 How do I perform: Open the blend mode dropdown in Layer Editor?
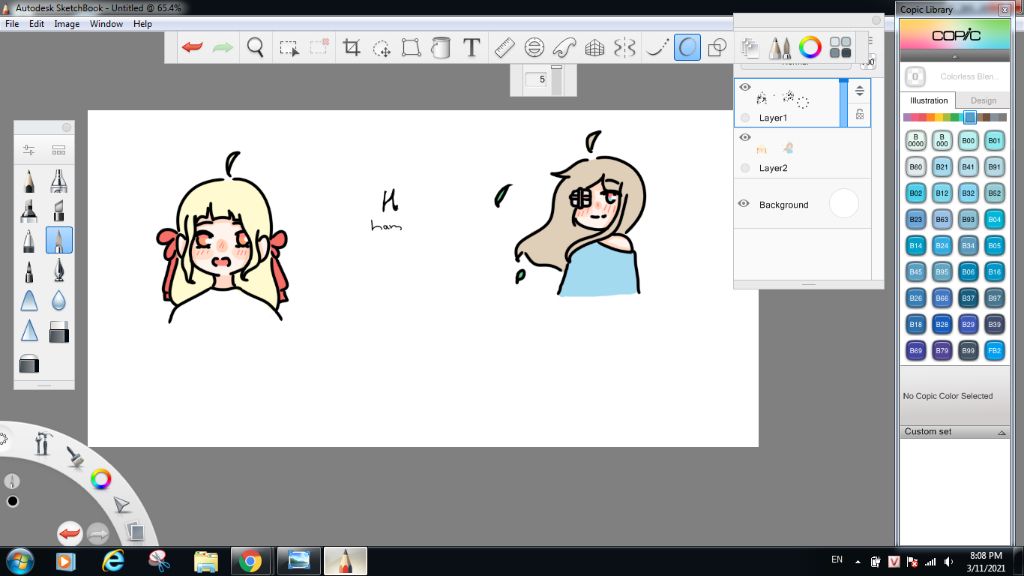pyautogui.click(x=795, y=64)
